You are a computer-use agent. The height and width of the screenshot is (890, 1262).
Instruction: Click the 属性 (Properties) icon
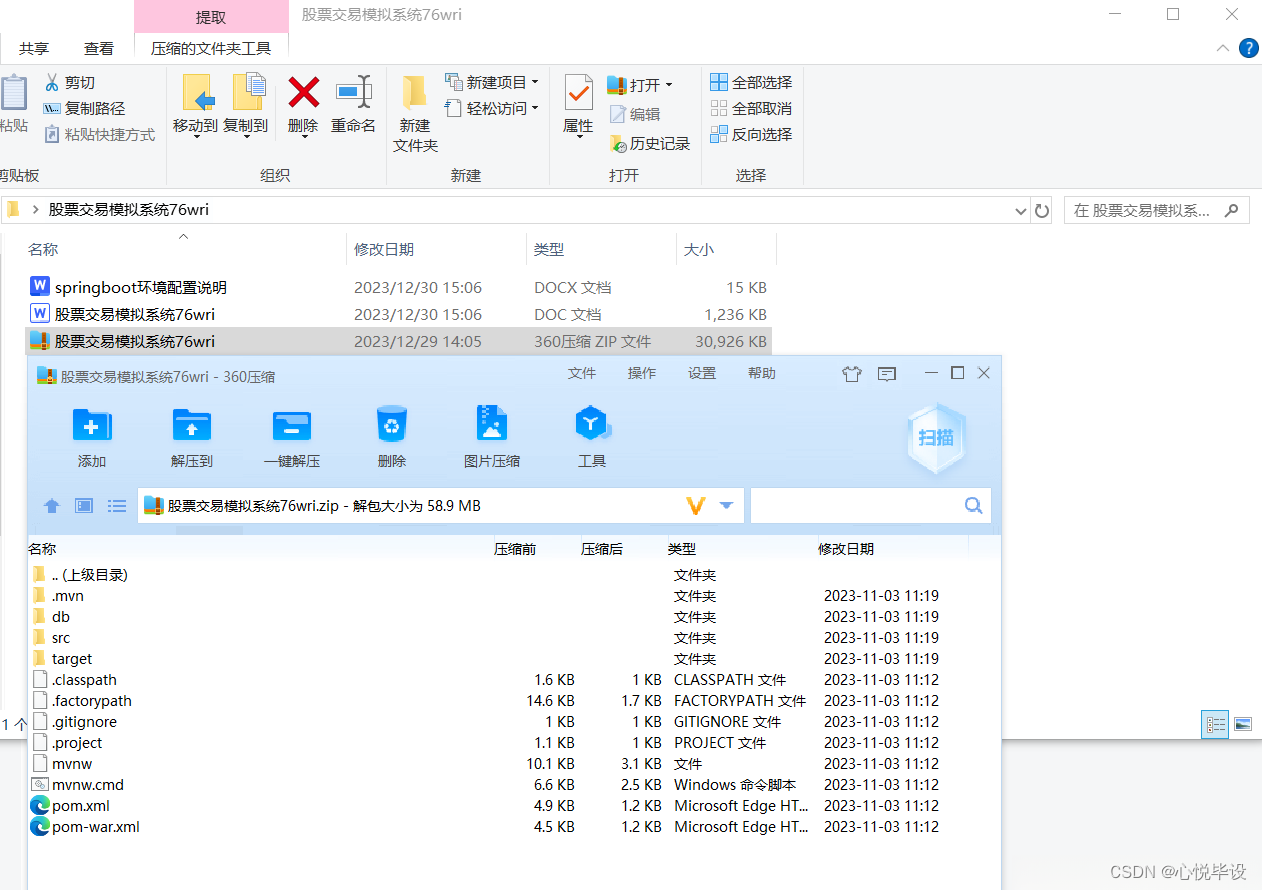578,93
